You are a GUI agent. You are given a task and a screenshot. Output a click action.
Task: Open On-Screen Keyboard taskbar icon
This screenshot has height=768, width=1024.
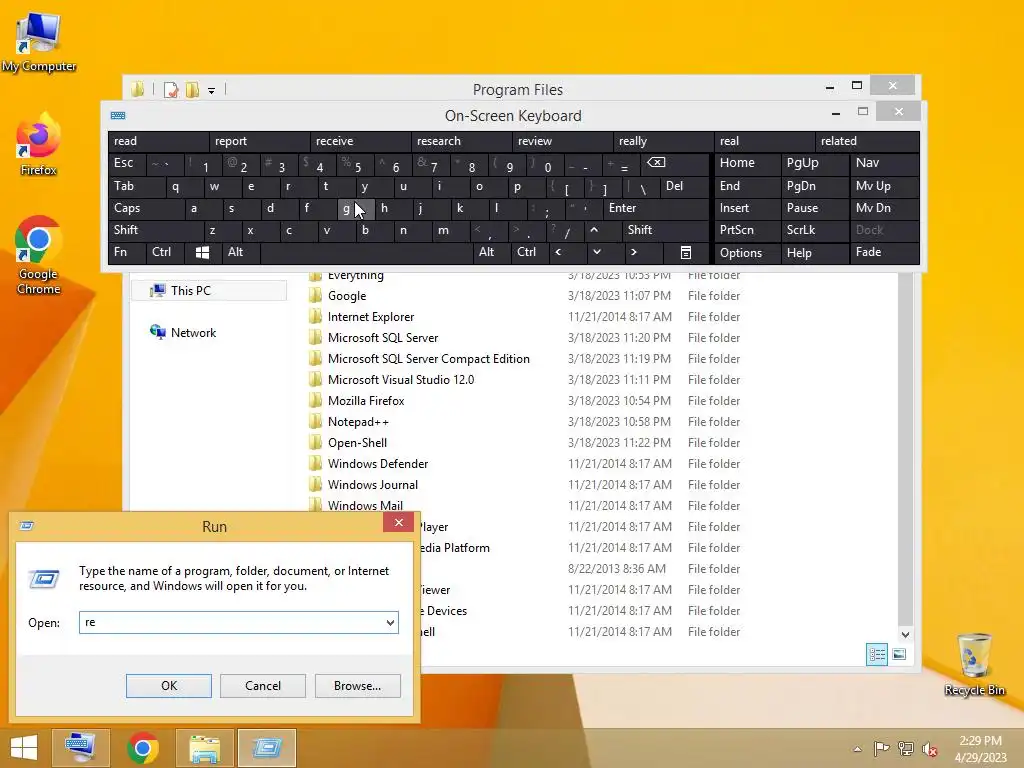(80, 748)
